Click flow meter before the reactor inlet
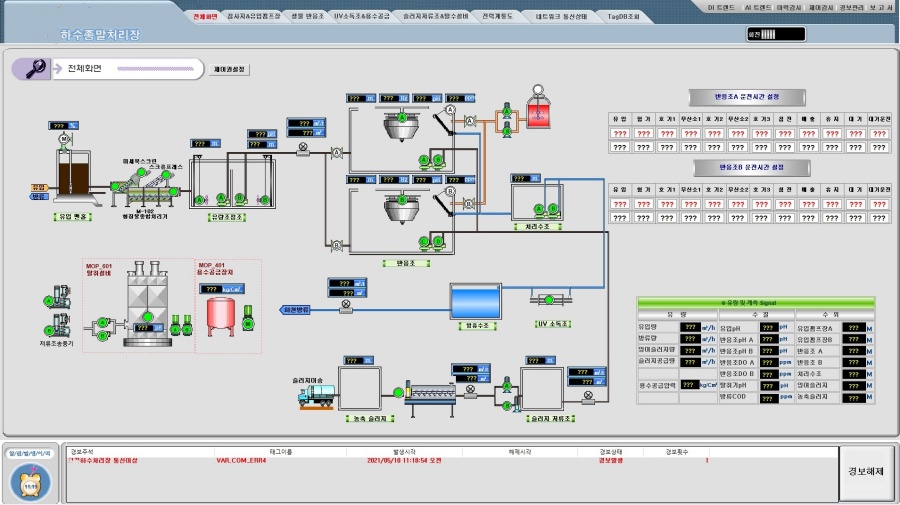This screenshot has height=505, width=900. (302, 149)
